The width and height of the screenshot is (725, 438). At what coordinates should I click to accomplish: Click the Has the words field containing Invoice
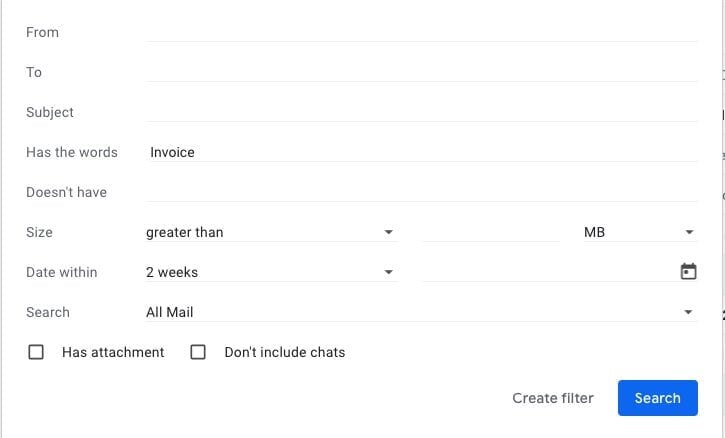point(421,152)
